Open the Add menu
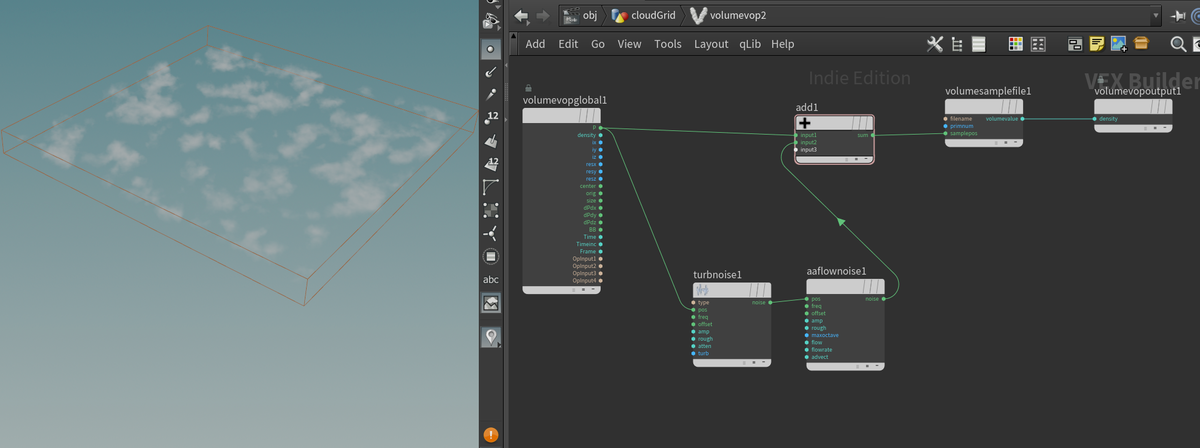Image resolution: width=1200 pixels, height=448 pixels. 535,44
